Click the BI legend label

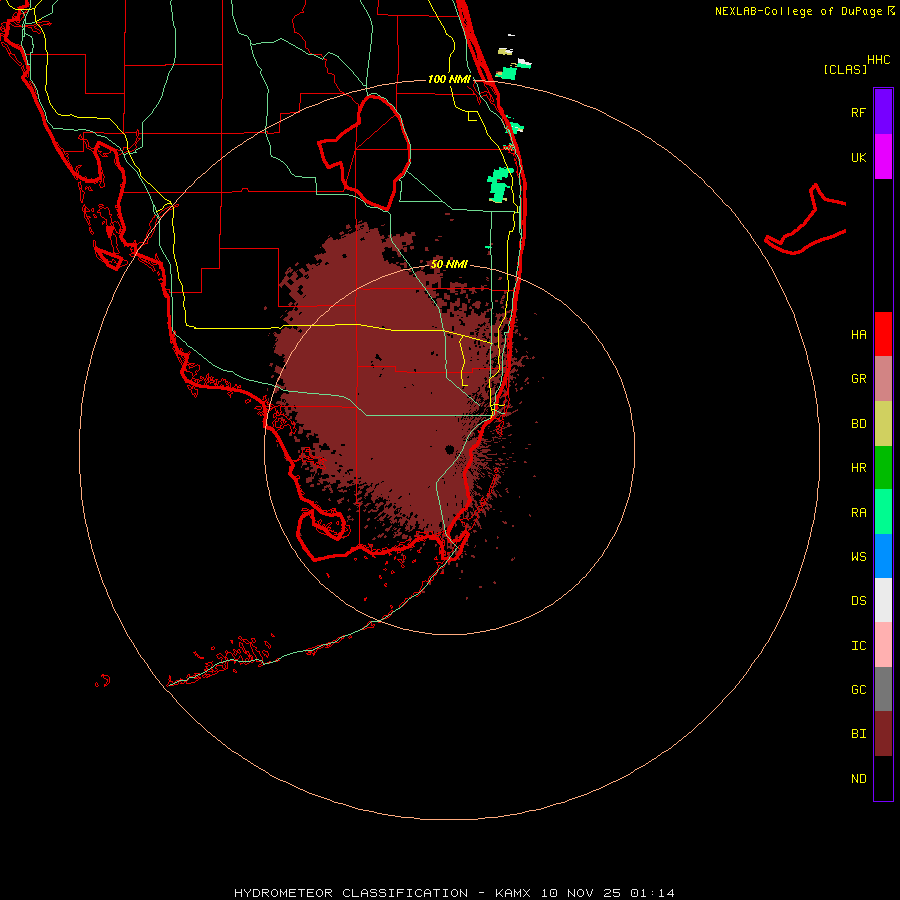pos(858,734)
